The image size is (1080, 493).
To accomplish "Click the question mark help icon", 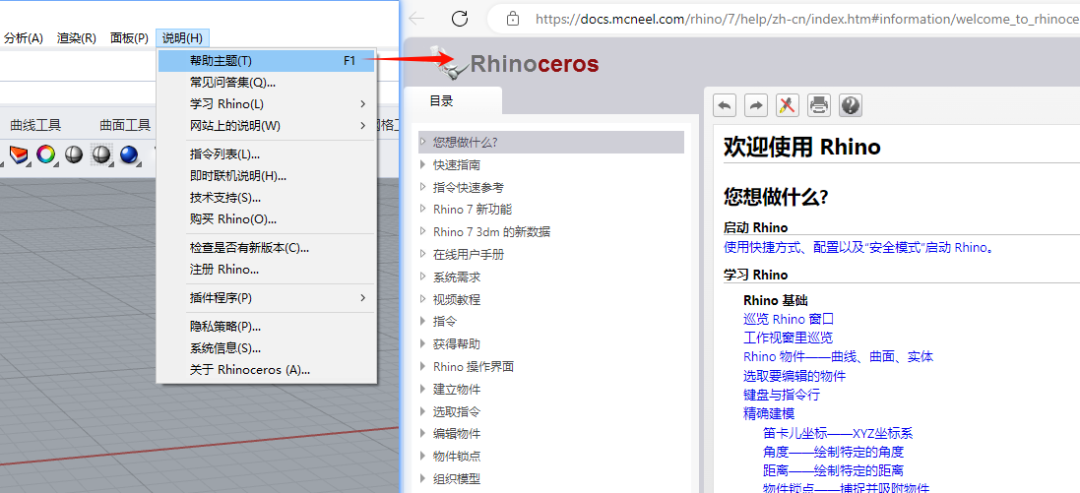I will [x=851, y=105].
